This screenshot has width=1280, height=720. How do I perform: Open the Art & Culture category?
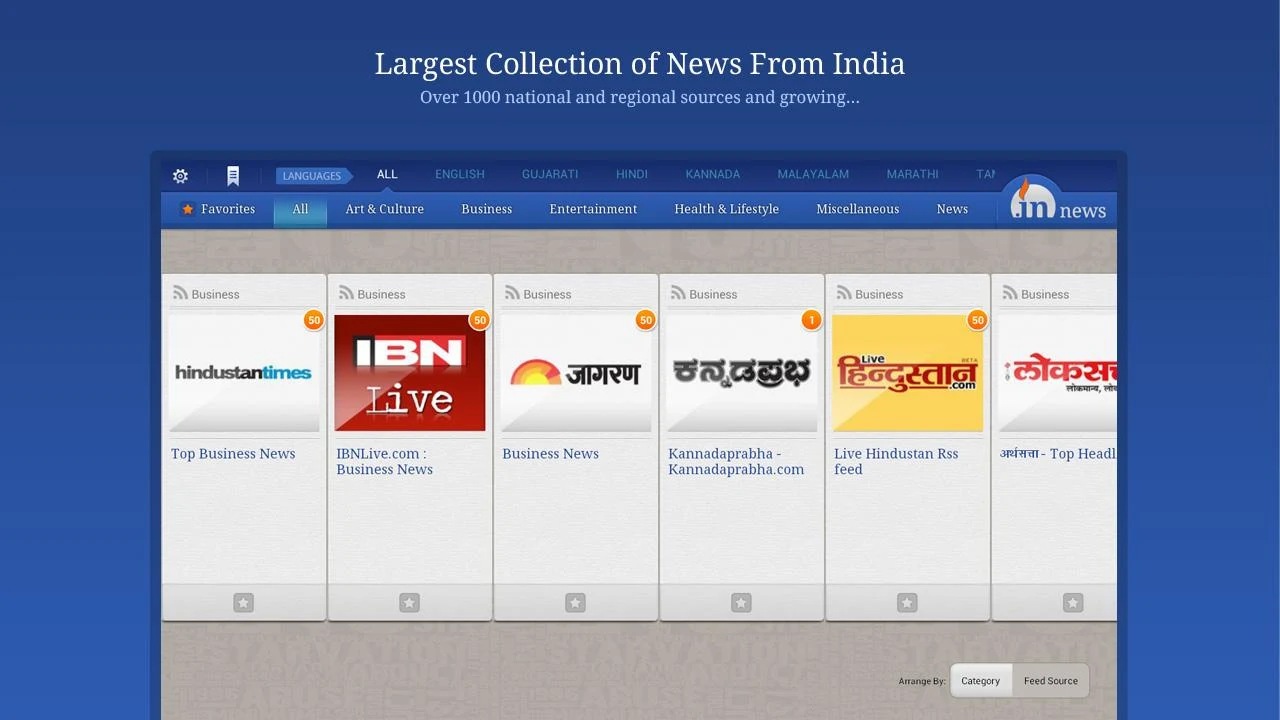tap(385, 209)
